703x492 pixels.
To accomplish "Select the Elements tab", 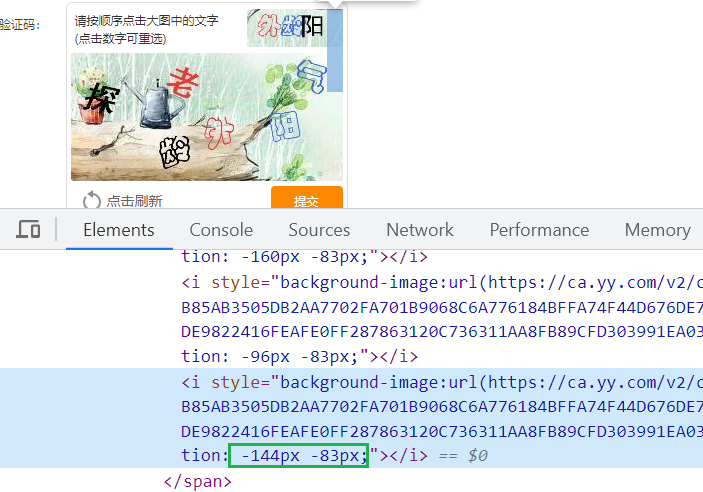I will pyautogui.click(x=119, y=230).
